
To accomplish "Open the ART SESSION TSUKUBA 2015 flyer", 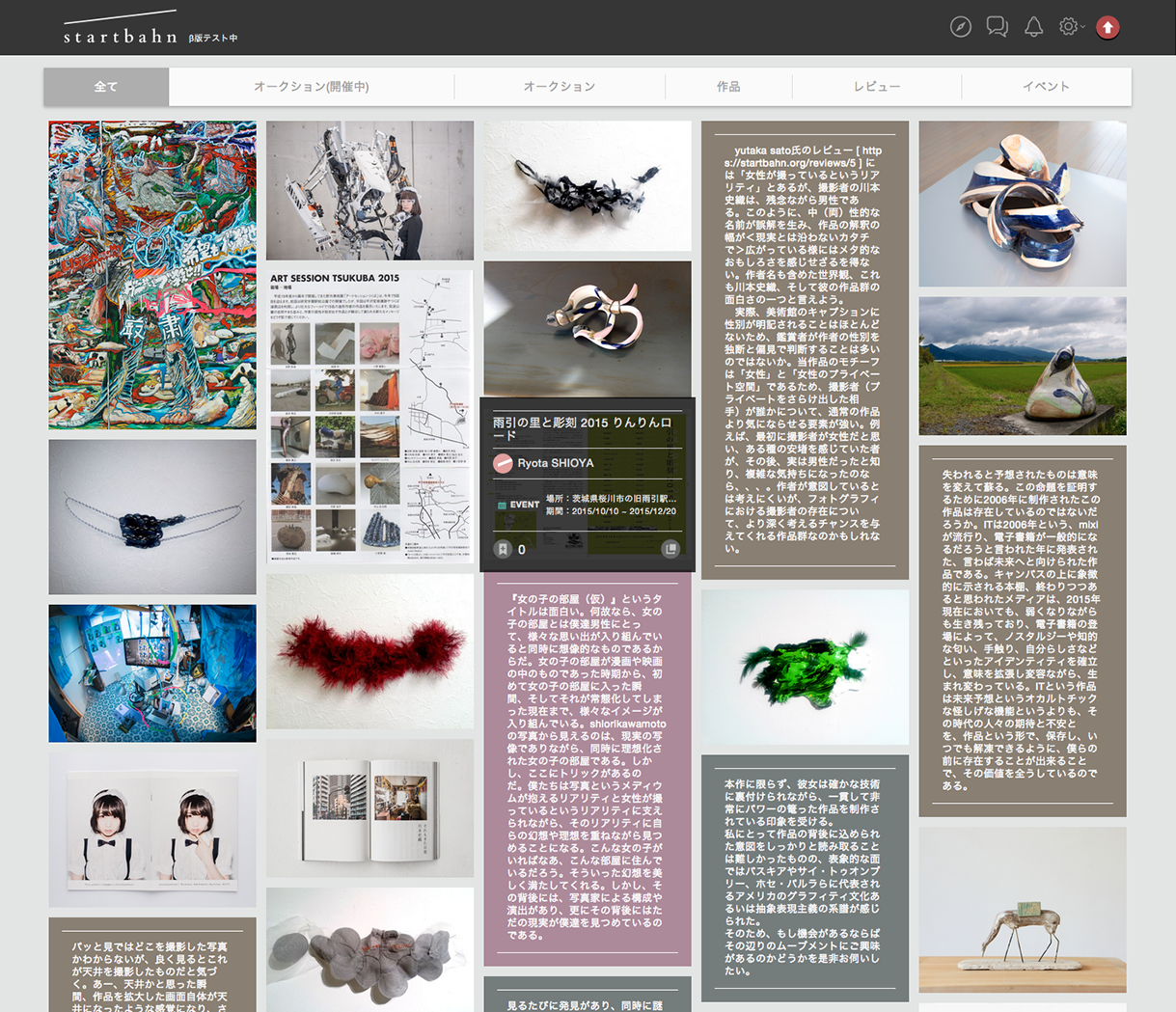I will [x=369, y=417].
